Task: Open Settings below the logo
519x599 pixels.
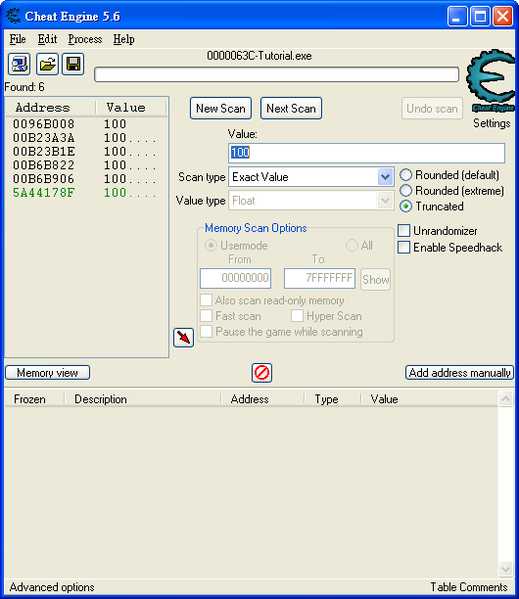Action: pyautogui.click(x=492, y=123)
